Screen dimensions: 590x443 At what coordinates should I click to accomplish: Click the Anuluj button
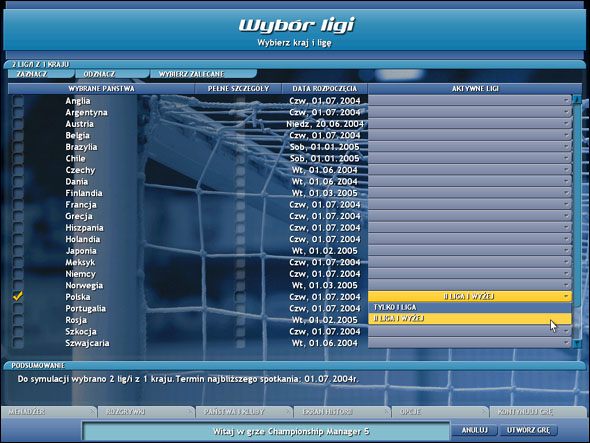474,430
